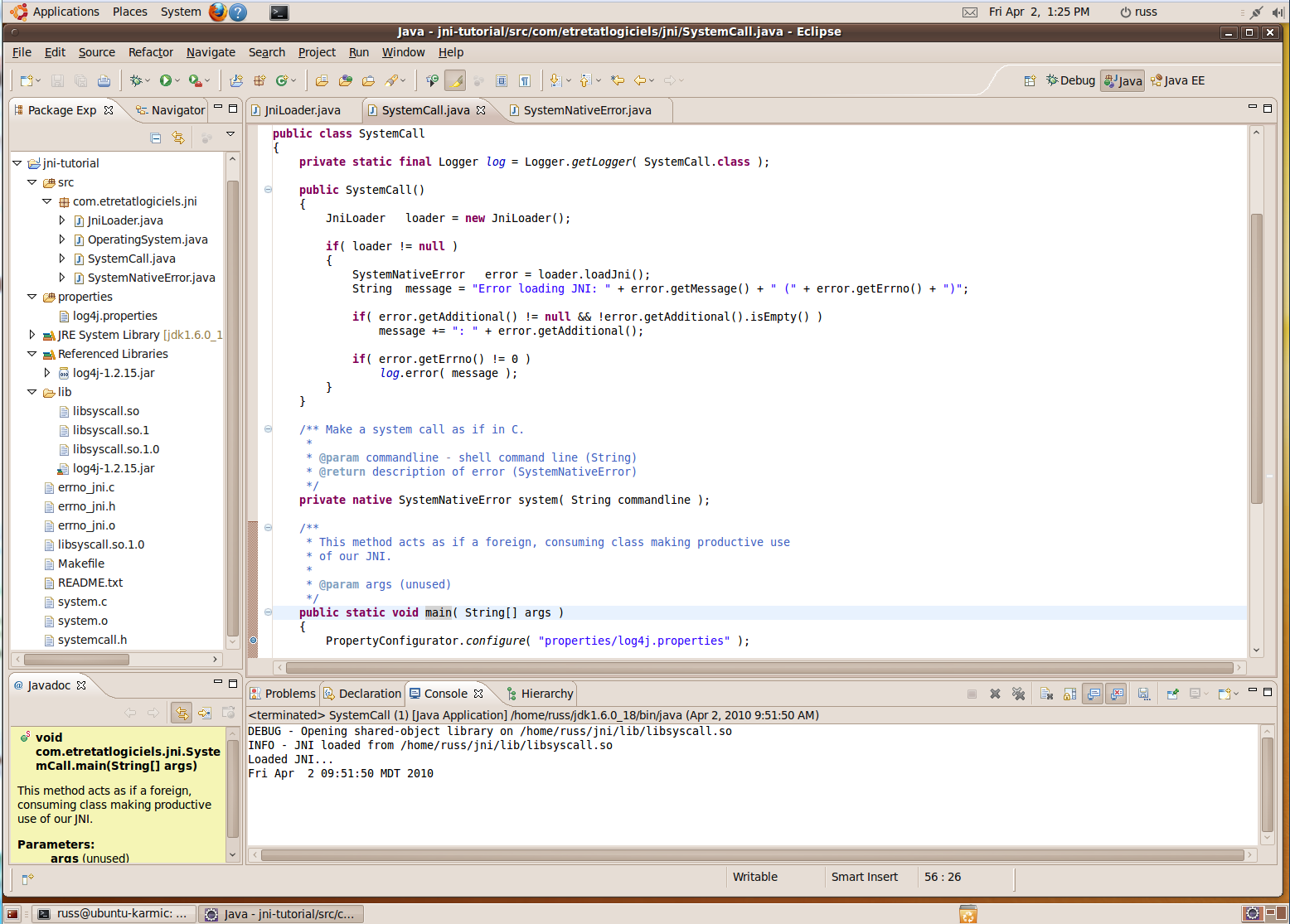1290x924 pixels.
Task: Click the External Tools run icon
Action: click(x=195, y=80)
